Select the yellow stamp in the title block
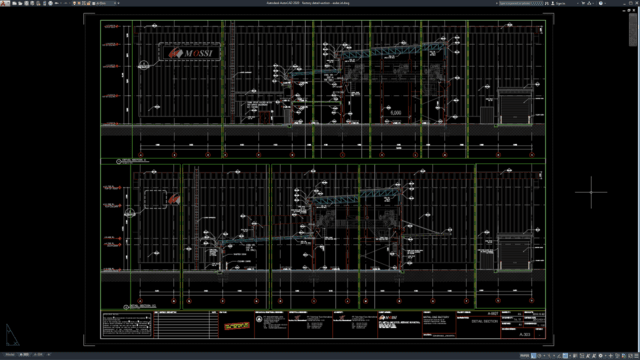 click(237, 326)
